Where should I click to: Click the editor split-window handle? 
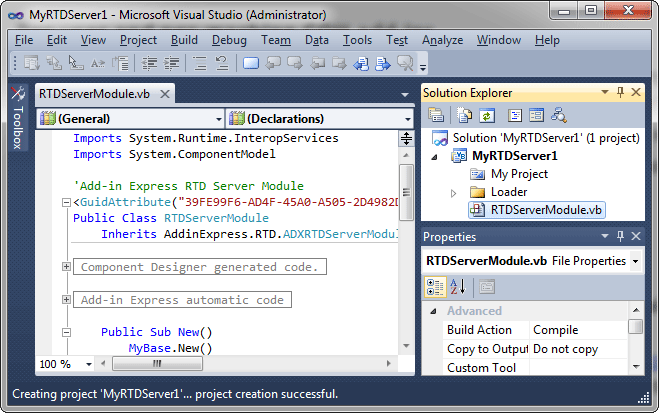point(406,138)
